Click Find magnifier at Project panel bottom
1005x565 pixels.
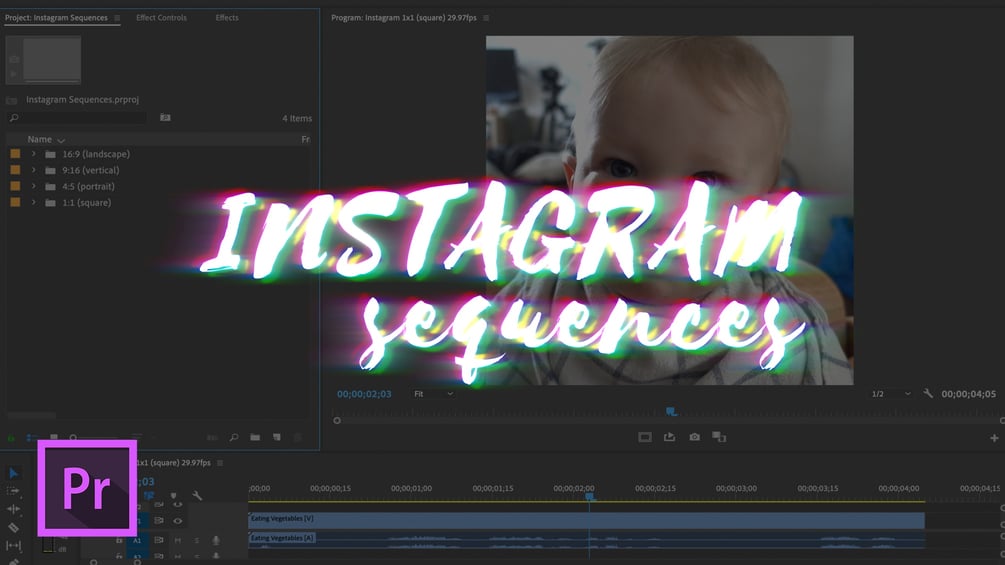(x=234, y=438)
